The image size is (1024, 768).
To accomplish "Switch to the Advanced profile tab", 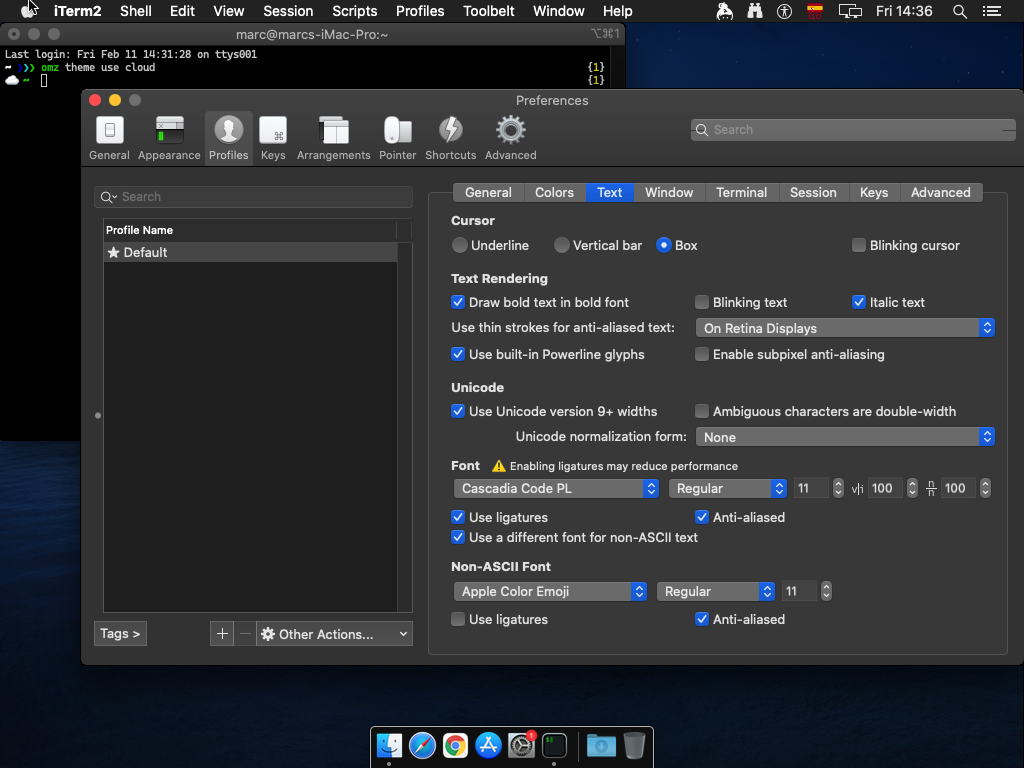I will pos(940,192).
